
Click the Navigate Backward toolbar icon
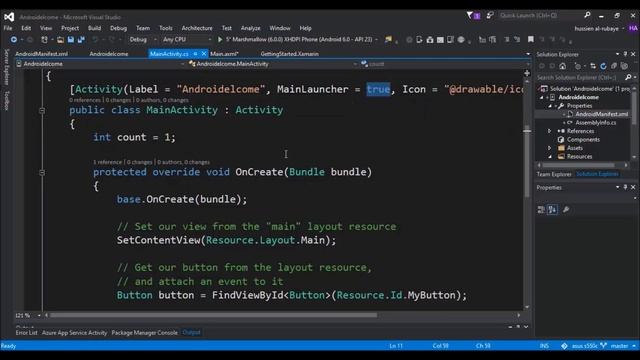tap(13, 40)
